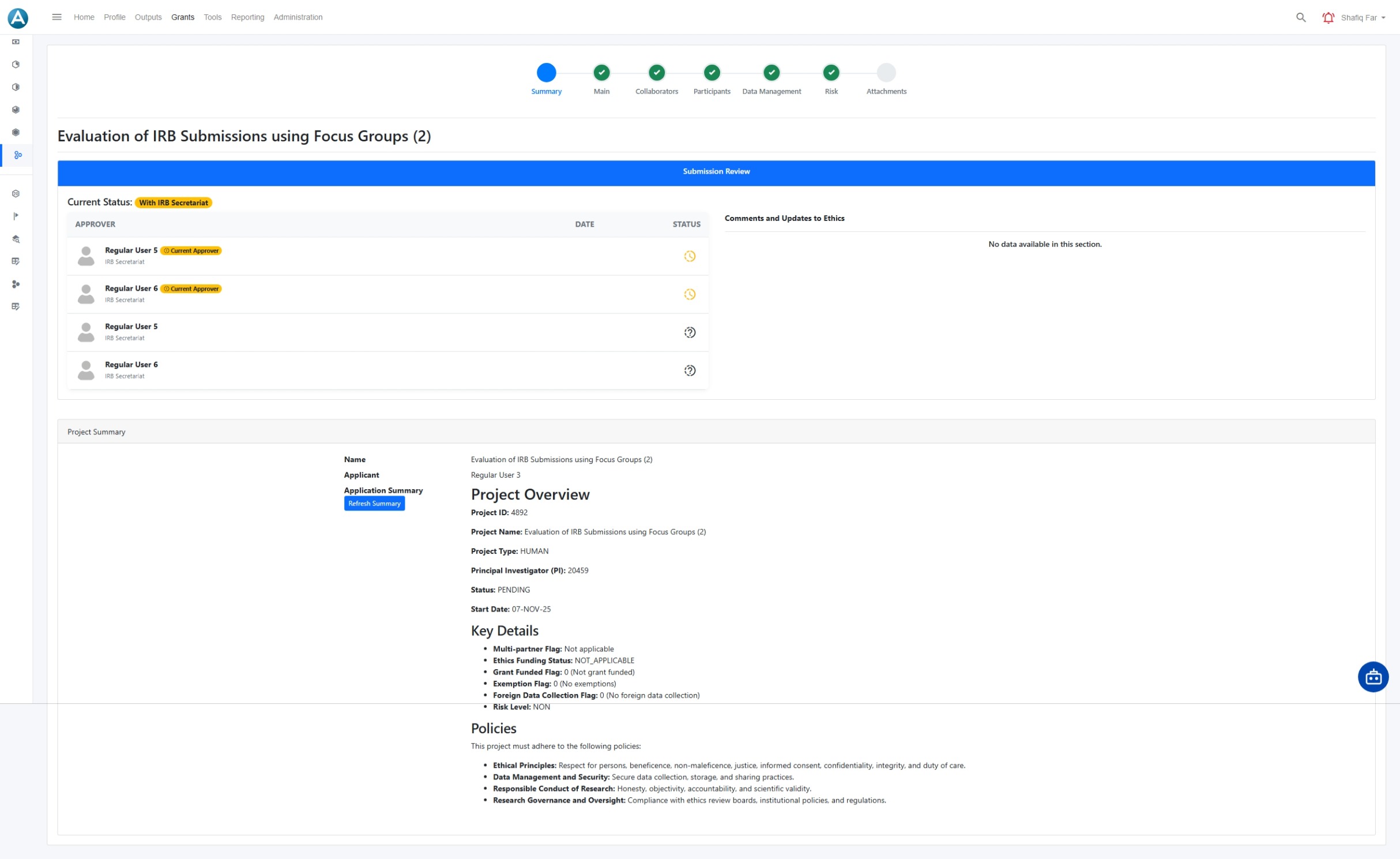The height and width of the screenshot is (859, 1400).
Task: Click the hexagon 2D sidebar icon
Action: 16,194
